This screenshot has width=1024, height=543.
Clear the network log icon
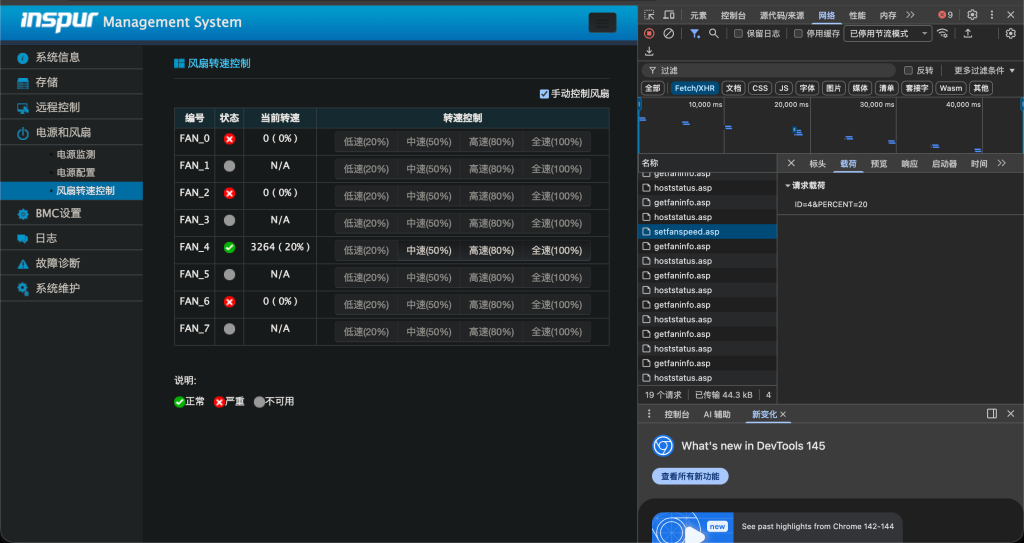click(x=669, y=33)
